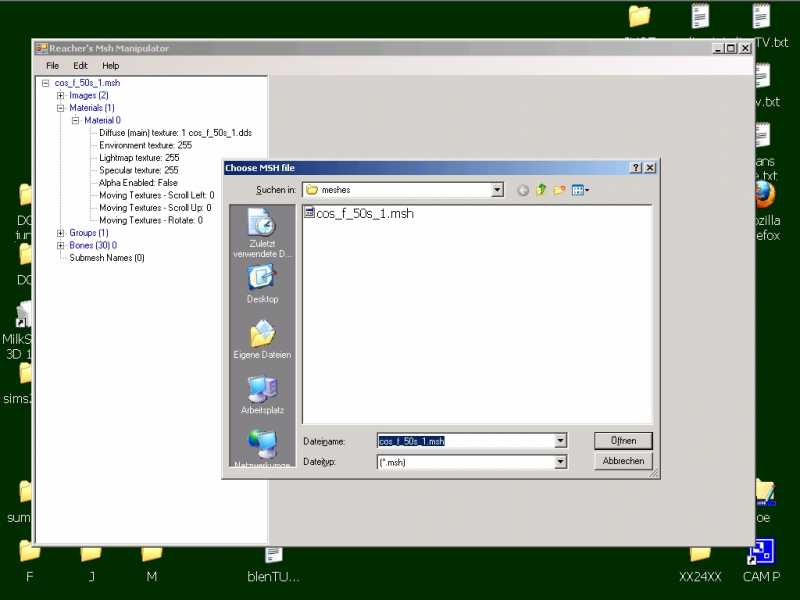
Task: Open the Dateityp filter dropdown
Action: [560, 462]
